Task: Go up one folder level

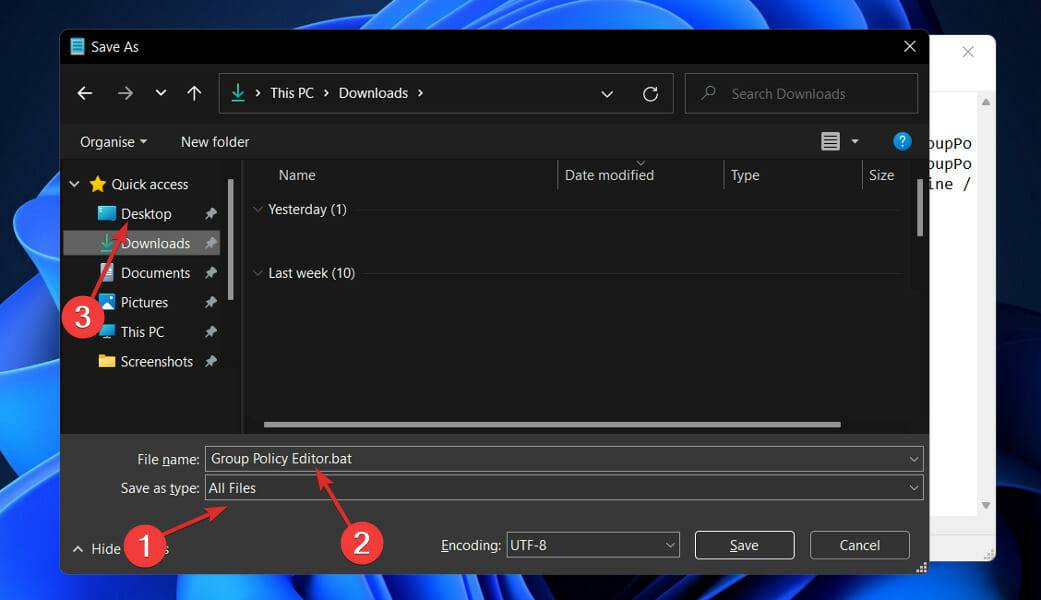Action: 194,92
